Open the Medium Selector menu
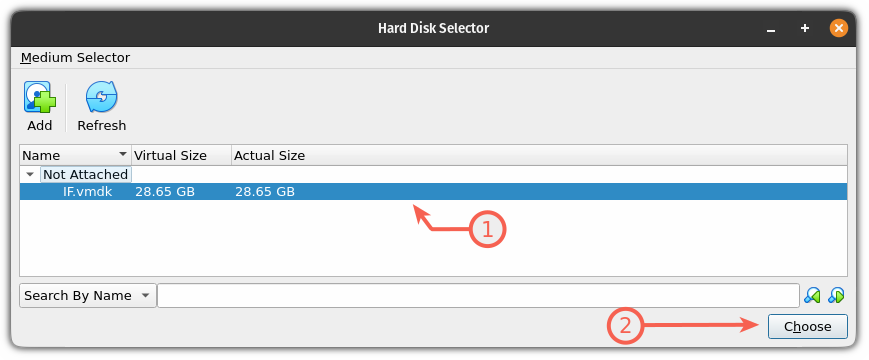This screenshot has width=869, height=360. pos(75,58)
